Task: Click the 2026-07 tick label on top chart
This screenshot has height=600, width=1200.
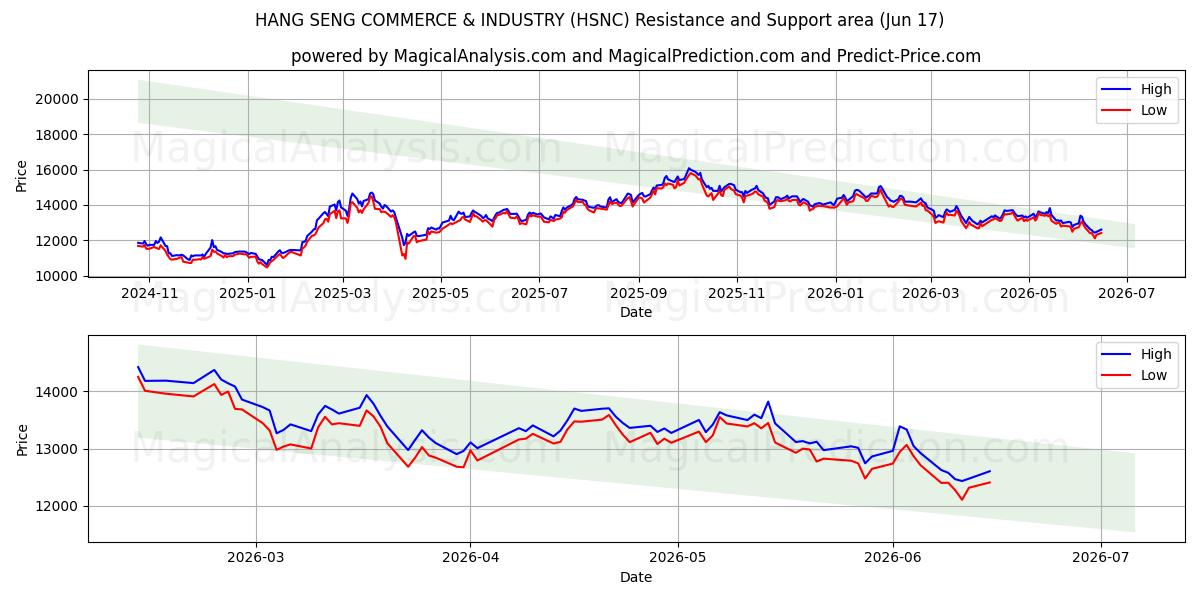Action: (1127, 293)
